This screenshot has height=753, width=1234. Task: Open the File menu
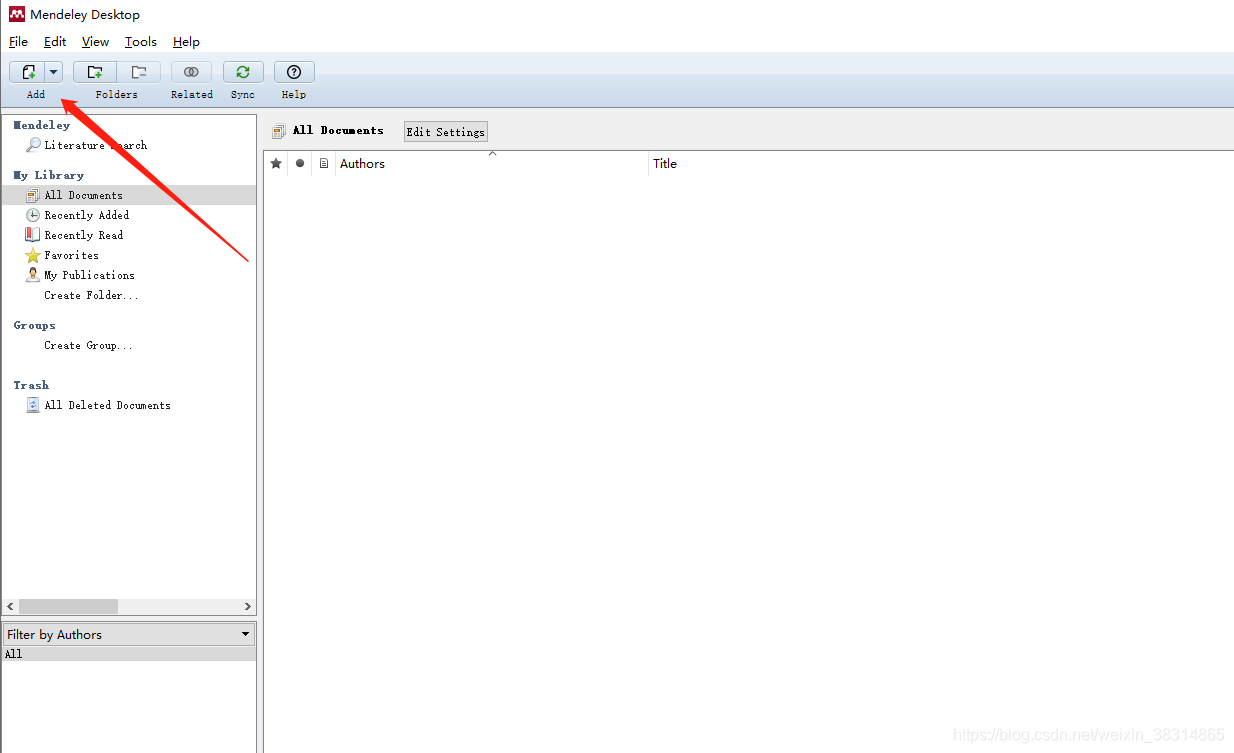pos(18,42)
